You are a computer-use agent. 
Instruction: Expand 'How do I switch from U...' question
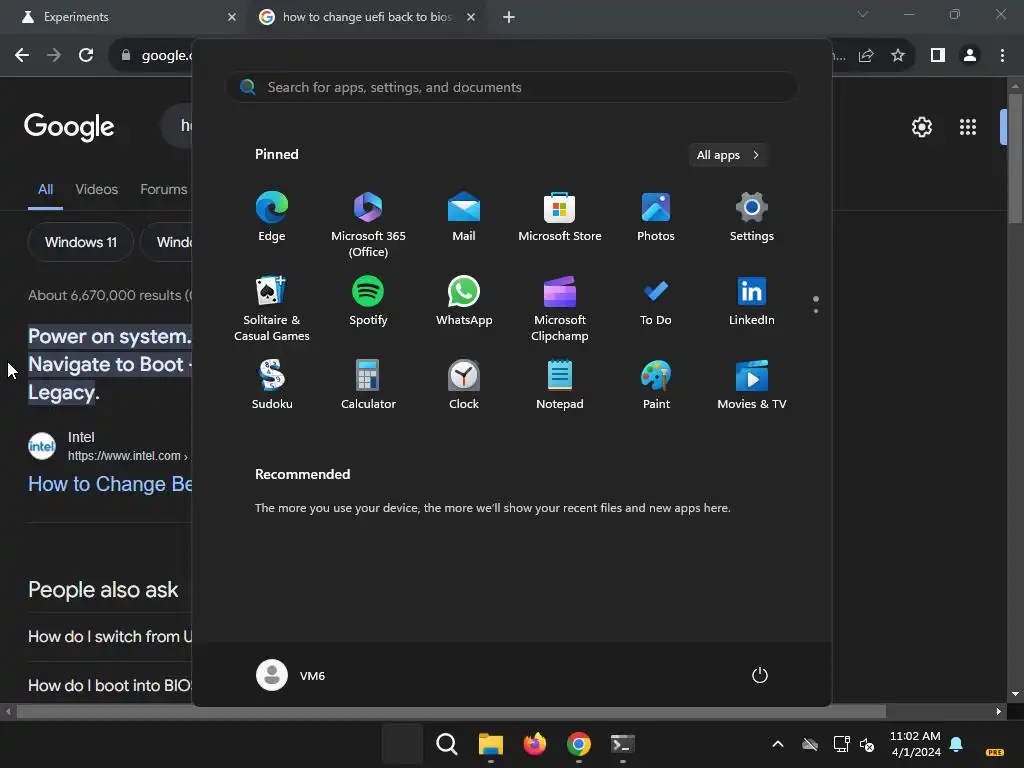(x=110, y=637)
